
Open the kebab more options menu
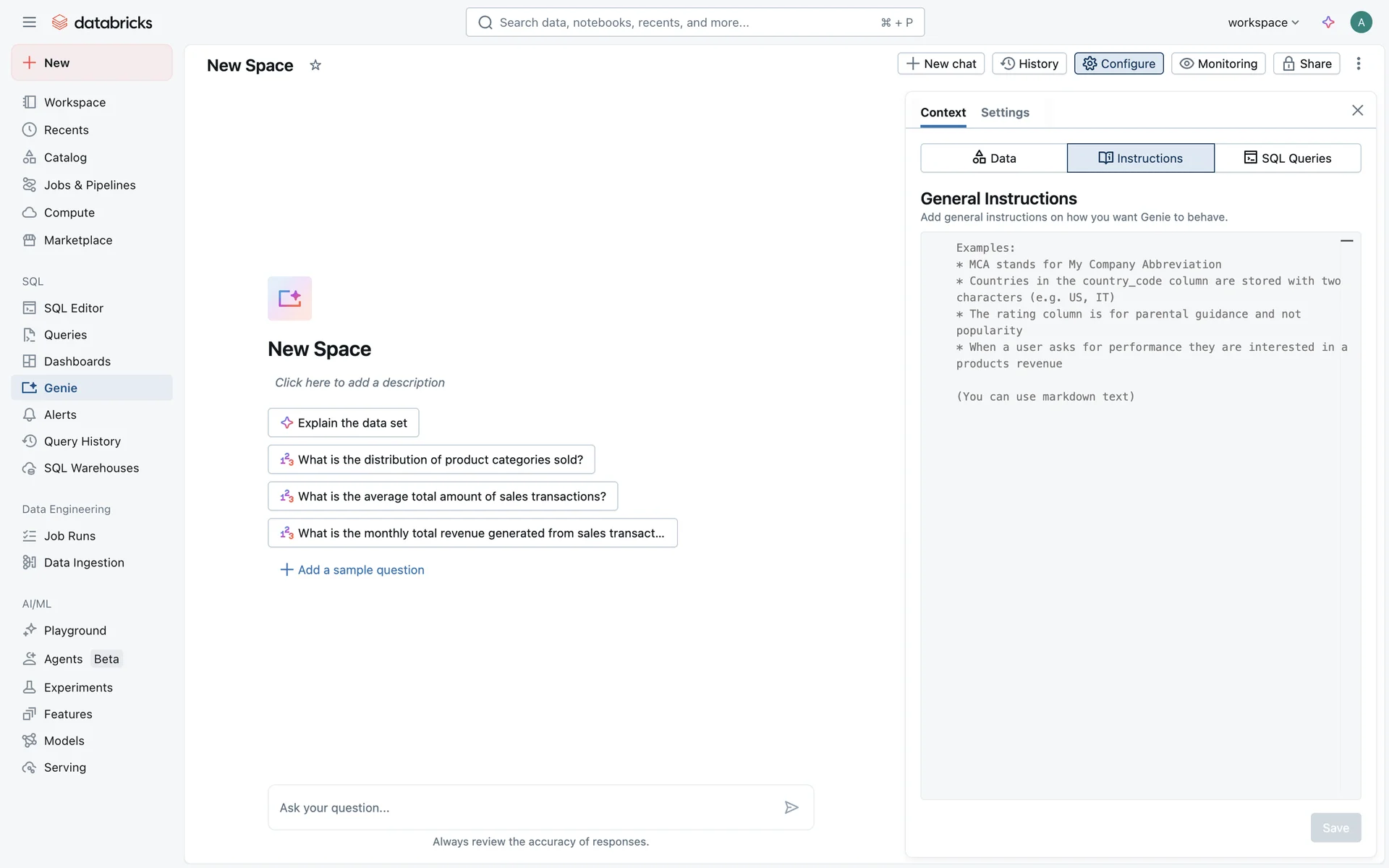[1359, 64]
